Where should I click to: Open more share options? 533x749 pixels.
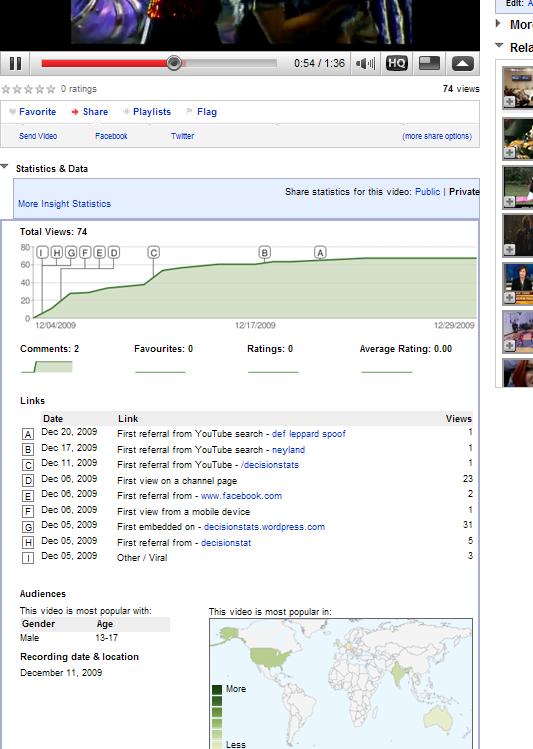point(437,136)
